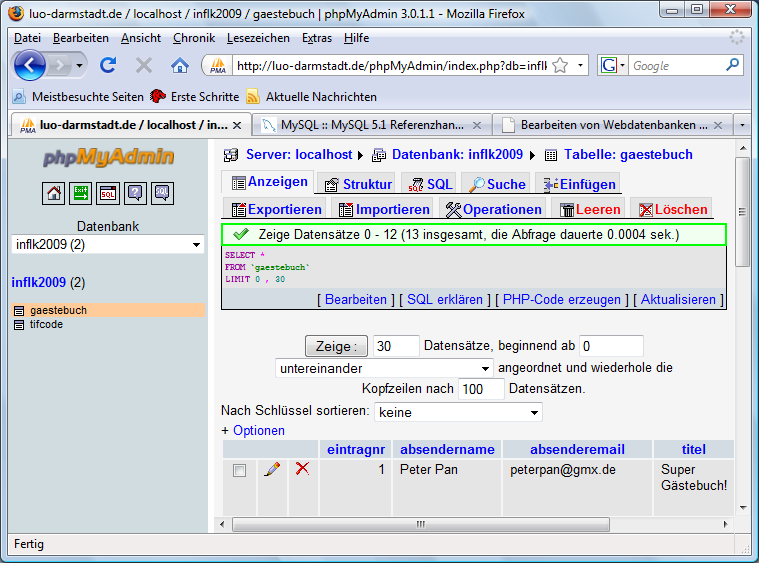Image resolution: width=759 pixels, height=563 pixels.
Task: Open the SQL query window icon
Action: coord(107,193)
